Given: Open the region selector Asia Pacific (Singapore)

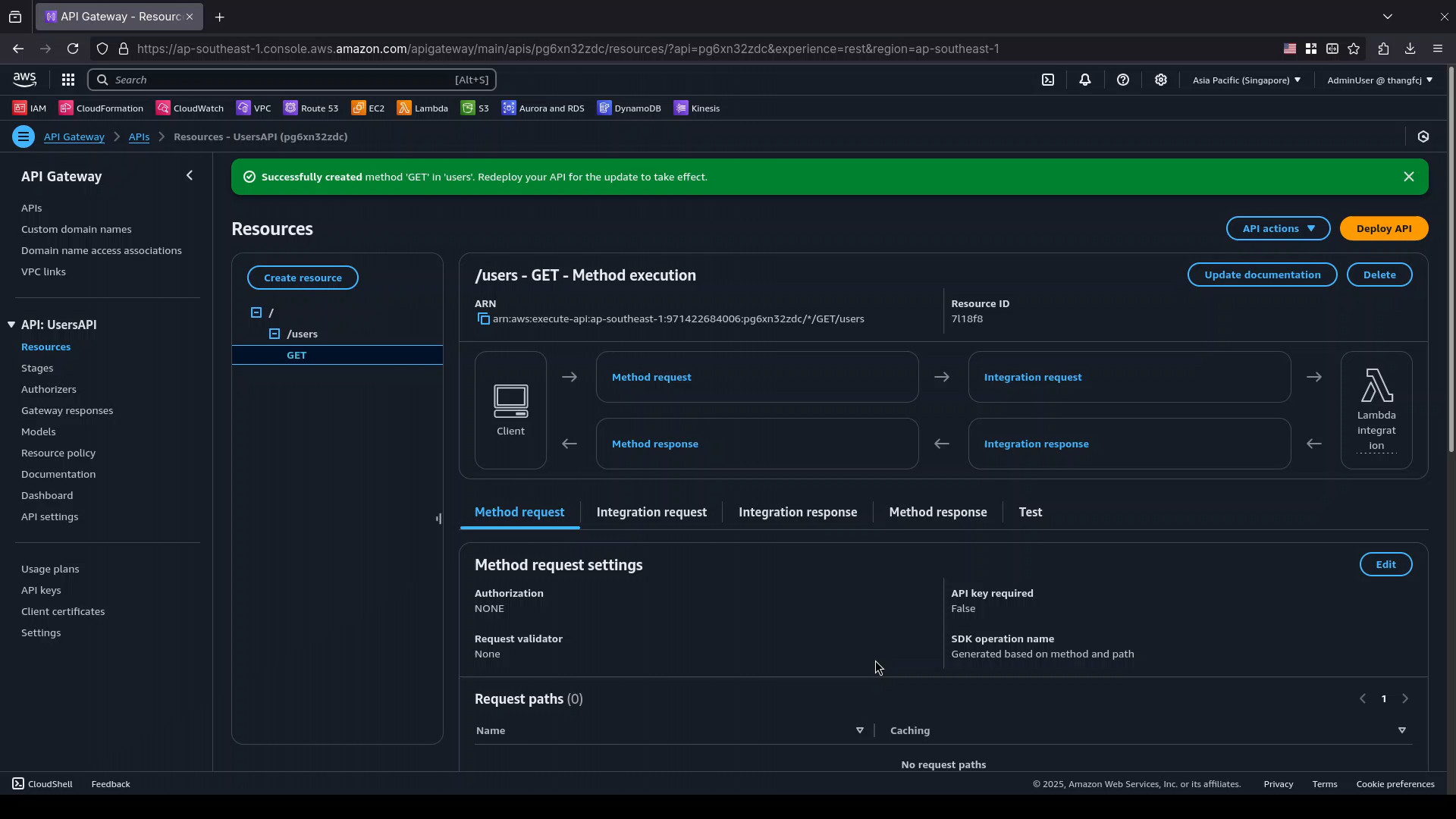Looking at the screenshot, I should coord(1247,80).
